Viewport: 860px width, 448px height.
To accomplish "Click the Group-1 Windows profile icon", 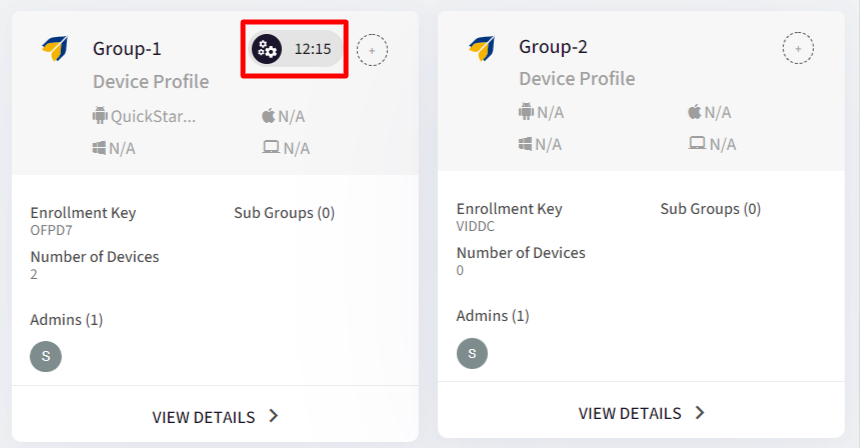I will click(x=99, y=148).
